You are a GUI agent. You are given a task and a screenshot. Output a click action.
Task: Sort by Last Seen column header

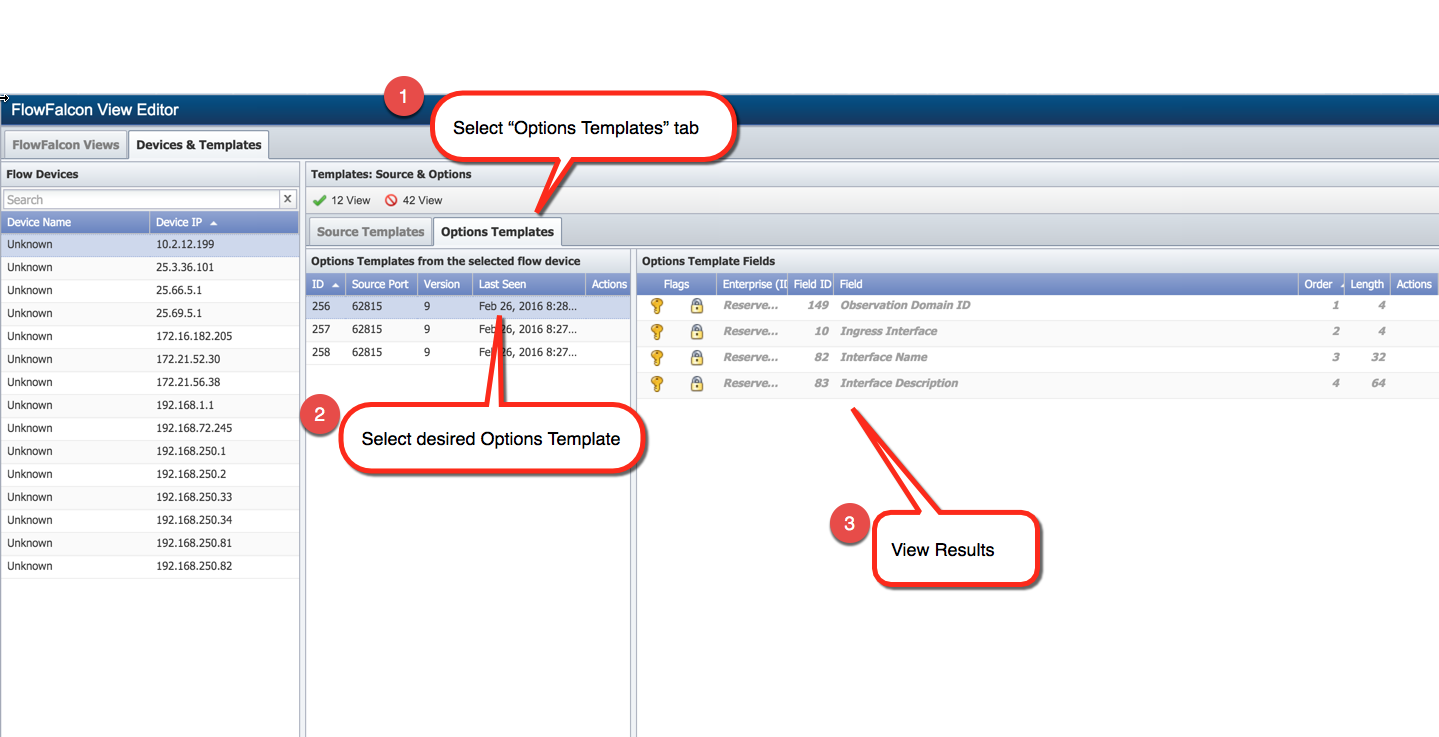point(528,284)
